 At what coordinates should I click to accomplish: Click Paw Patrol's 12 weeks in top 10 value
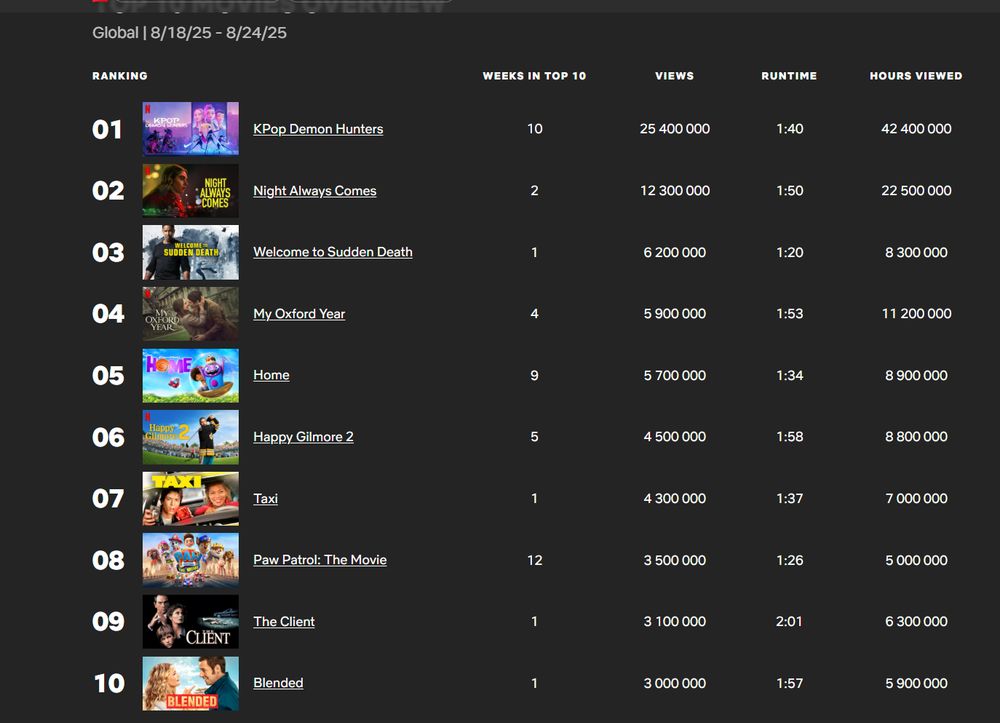534,560
